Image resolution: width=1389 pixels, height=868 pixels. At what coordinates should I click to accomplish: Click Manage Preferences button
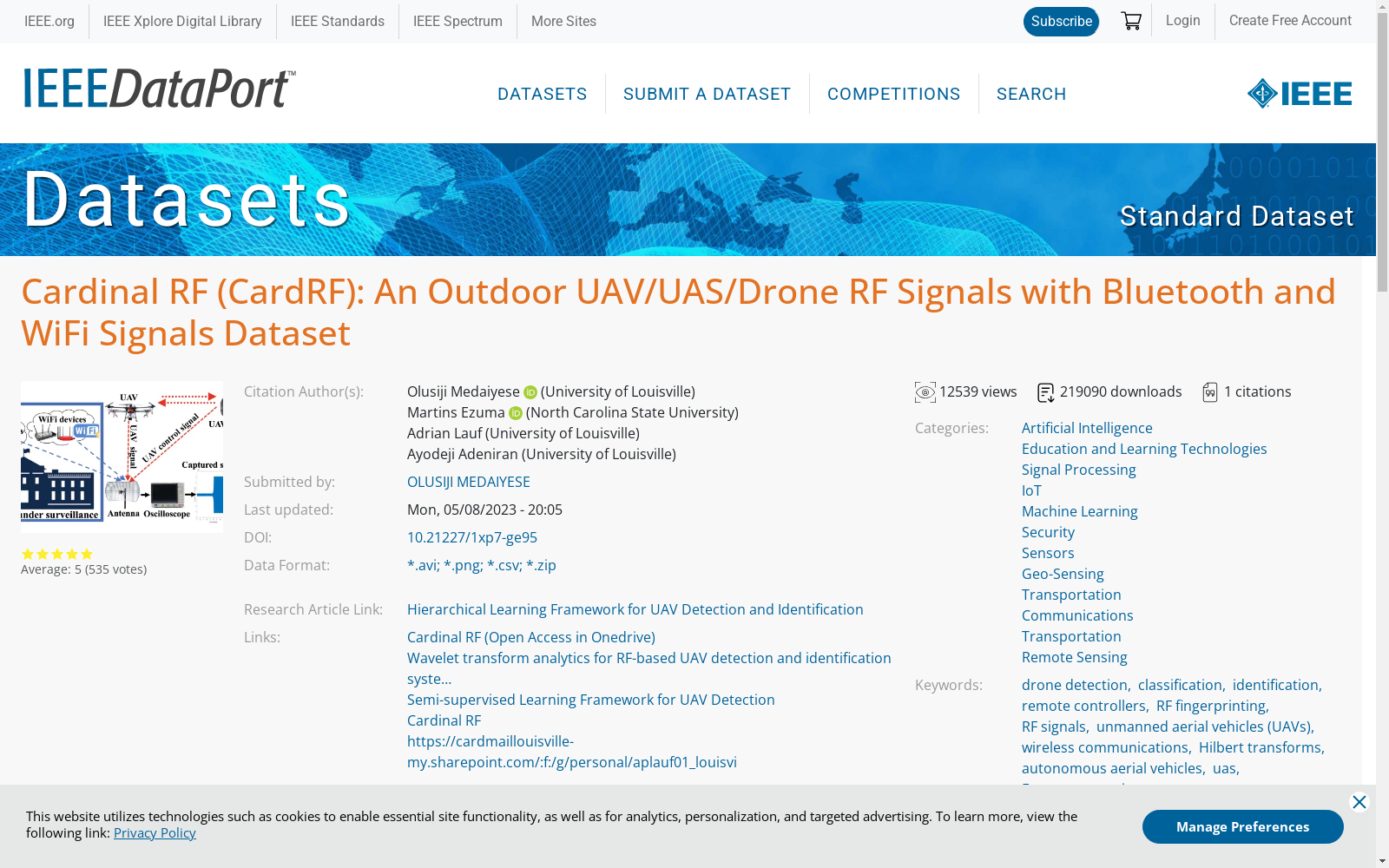[1242, 826]
